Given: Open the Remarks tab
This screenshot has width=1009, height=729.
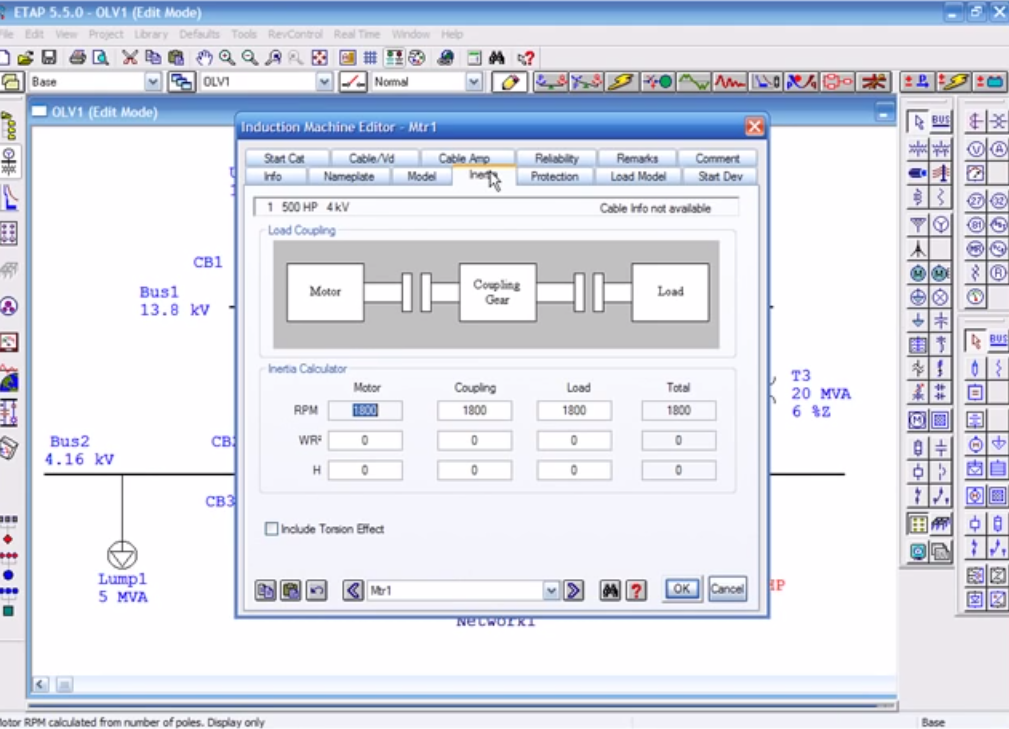Looking at the screenshot, I should pyautogui.click(x=637, y=158).
